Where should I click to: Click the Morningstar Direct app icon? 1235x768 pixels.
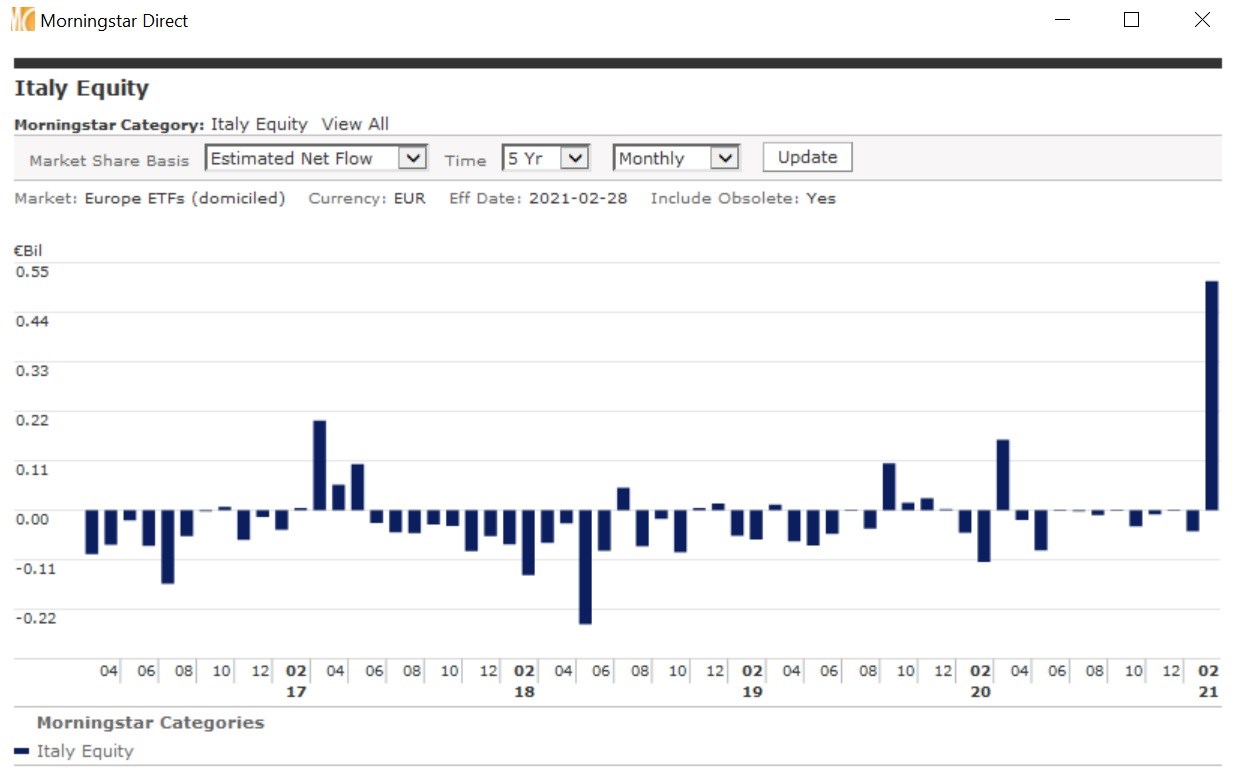tap(22, 20)
